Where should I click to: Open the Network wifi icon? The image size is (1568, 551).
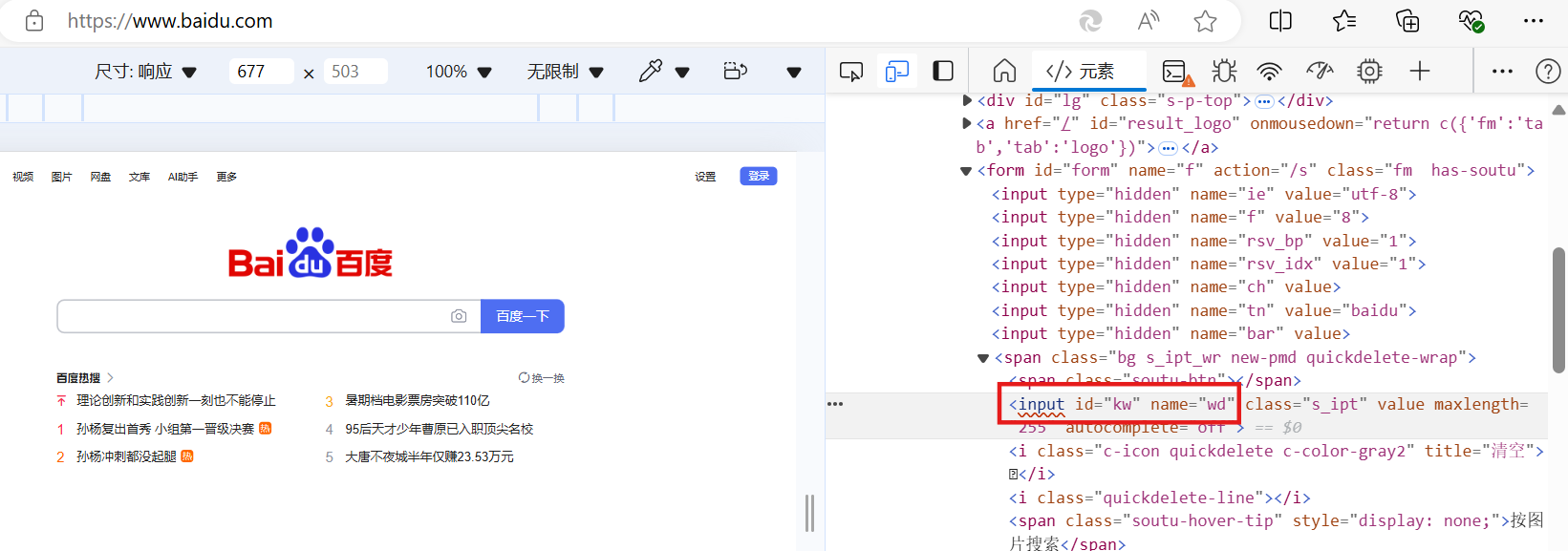point(1269,72)
